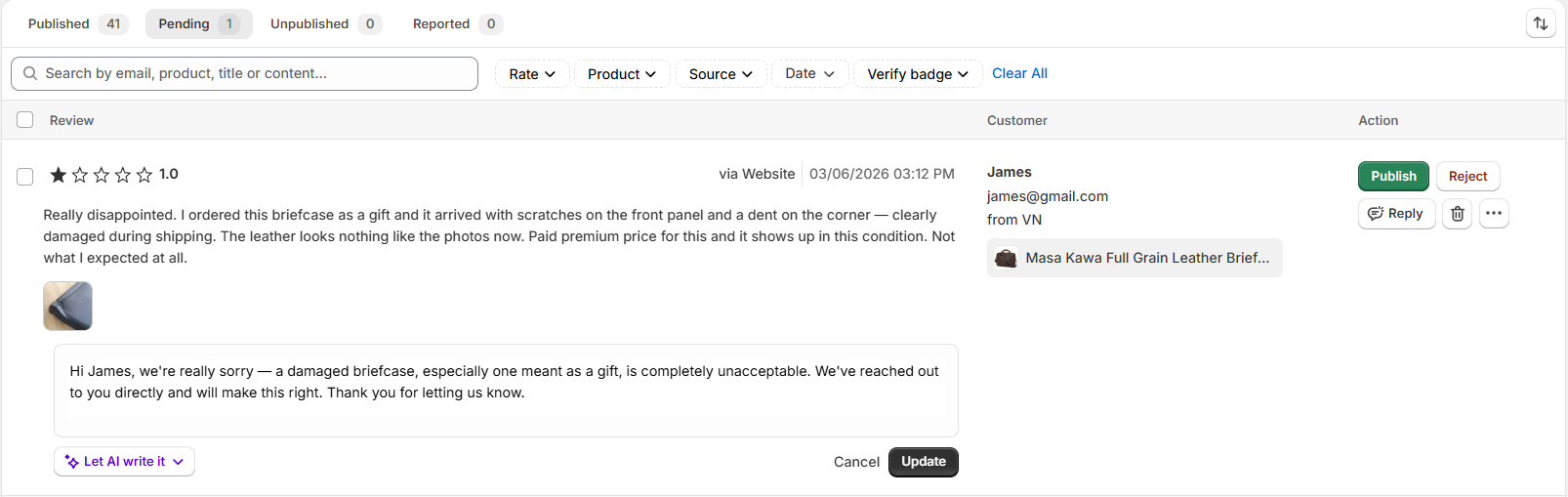The height and width of the screenshot is (497, 1568).
Task: Click Reply with speech bubble icon
Action: click(x=1396, y=214)
